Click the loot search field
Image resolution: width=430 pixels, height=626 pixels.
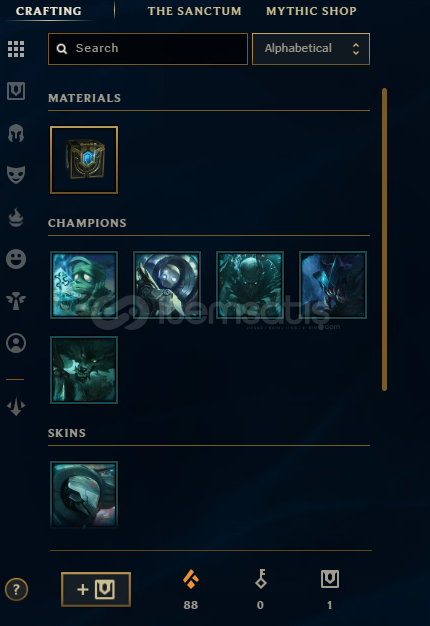tap(148, 49)
